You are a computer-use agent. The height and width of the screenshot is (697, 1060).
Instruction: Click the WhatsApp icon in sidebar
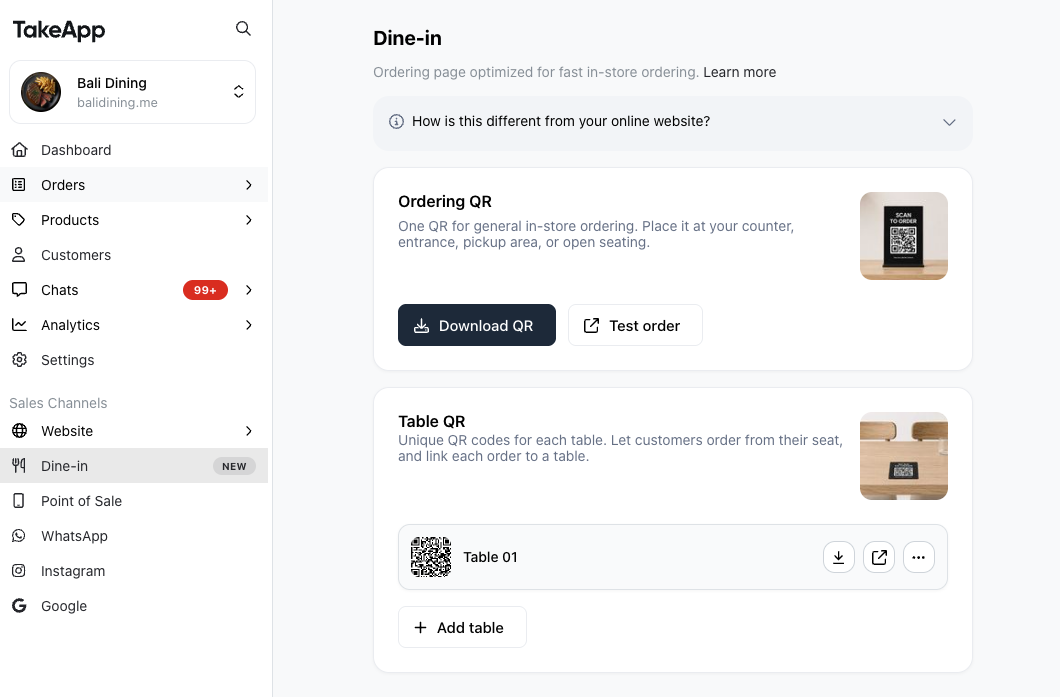coord(19,536)
